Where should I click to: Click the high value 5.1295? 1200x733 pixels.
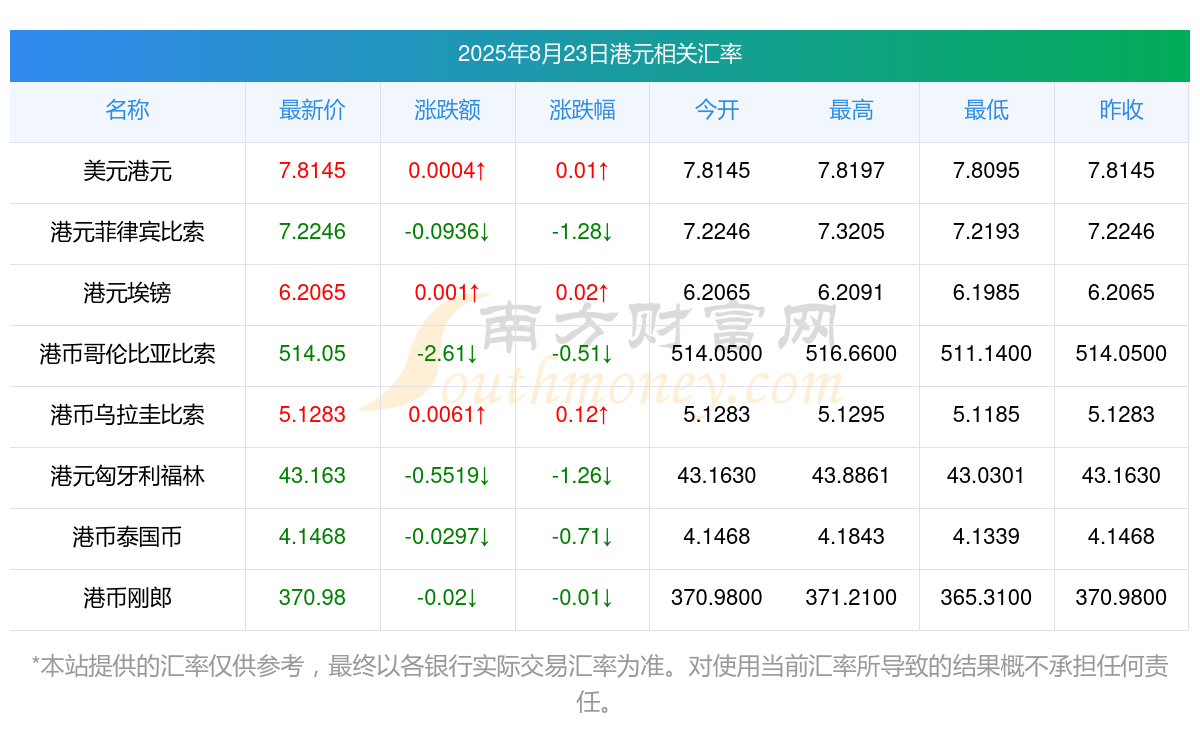pyautogui.click(x=851, y=415)
